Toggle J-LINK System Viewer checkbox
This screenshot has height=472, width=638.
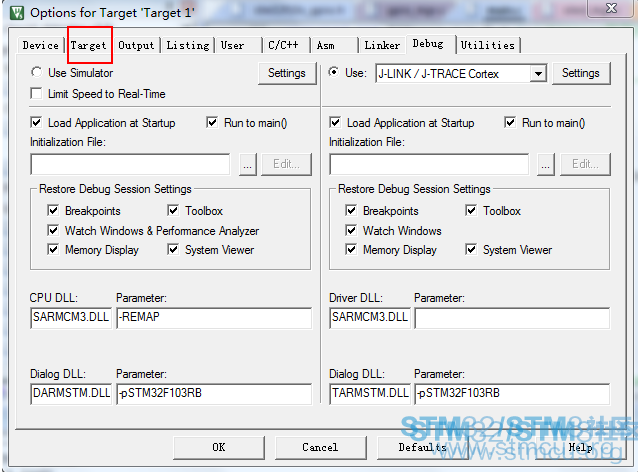click(471, 249)
